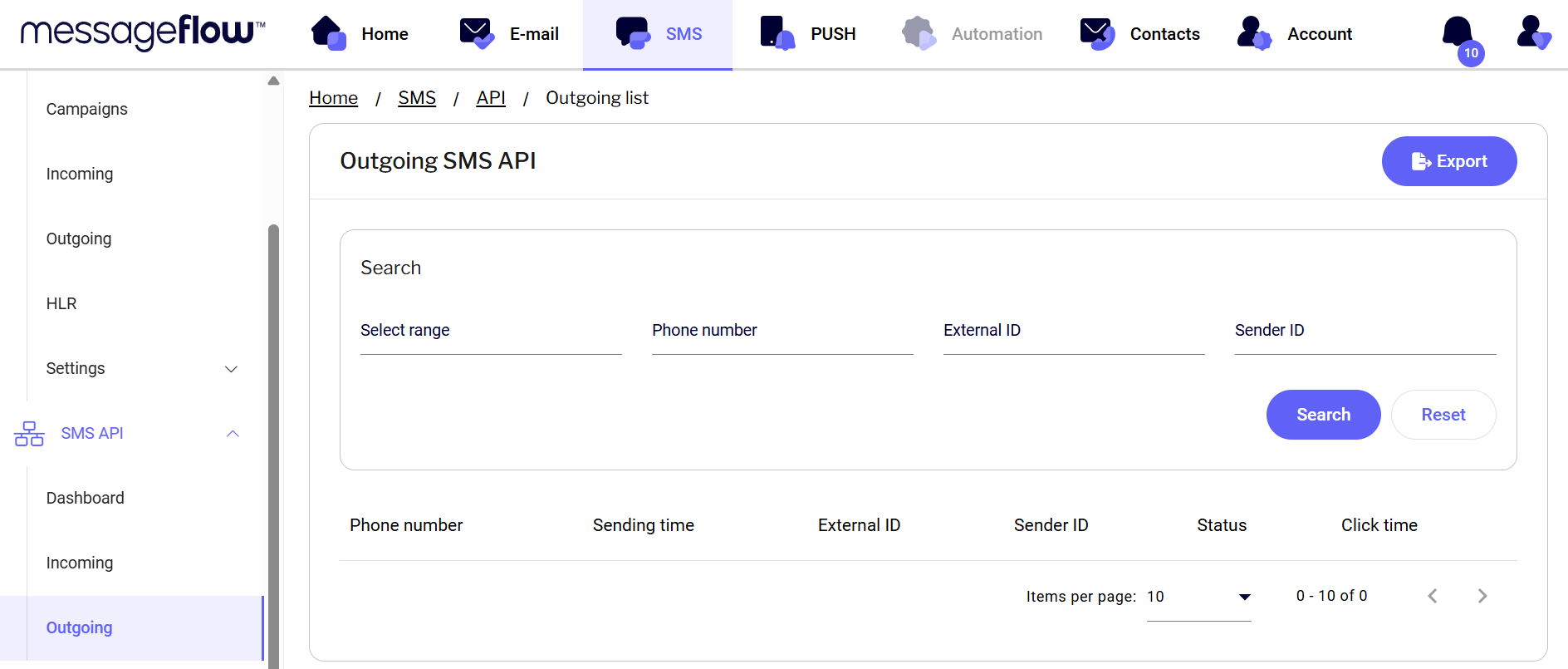Open notifications bell with badge 10
The height and width of the screenshot is (669, 1568).
pos(1458,35)
